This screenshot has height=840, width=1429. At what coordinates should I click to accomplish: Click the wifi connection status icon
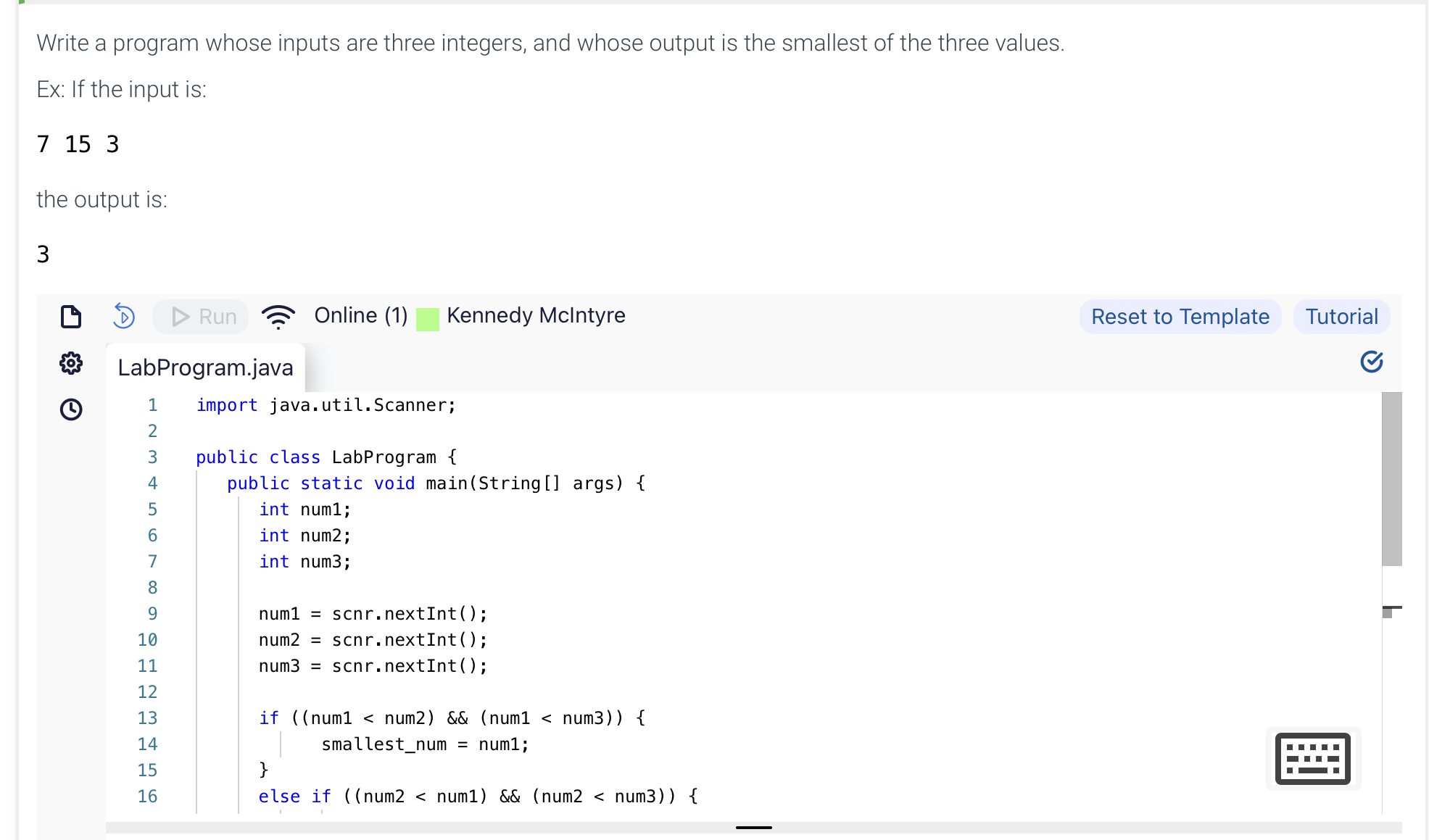click(x=278, y=317)
